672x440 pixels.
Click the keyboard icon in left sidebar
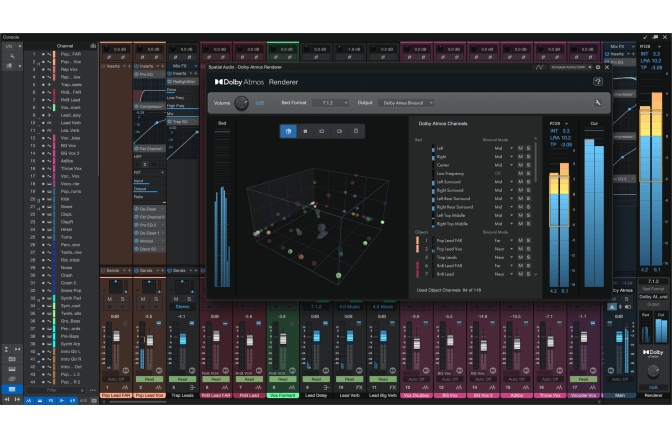12,369
